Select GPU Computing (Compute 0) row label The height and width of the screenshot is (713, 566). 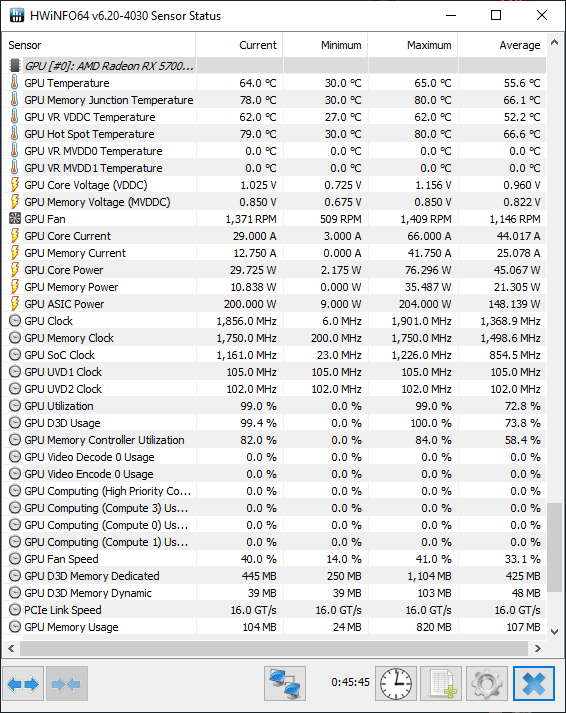[x=106, y=525]
